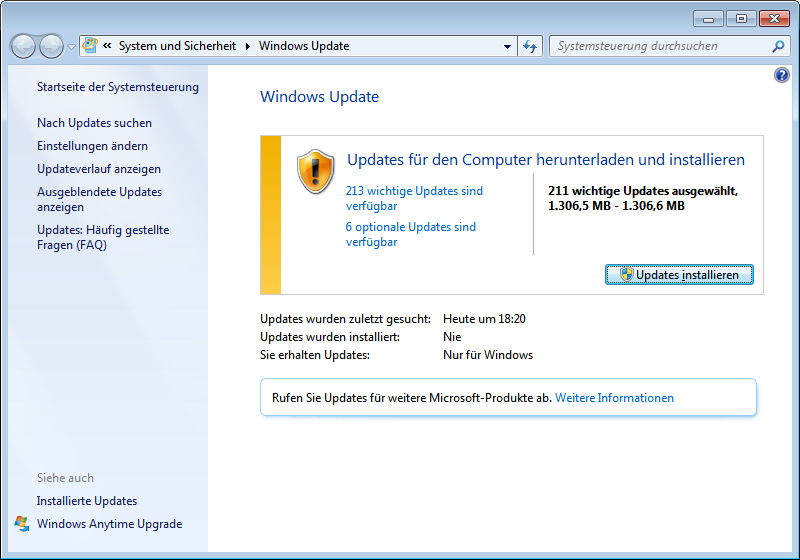This screenshot has height=560, width=800.
Task: Click '211 wichtige Updates ausgewählt' text
Action: point(643,191)
